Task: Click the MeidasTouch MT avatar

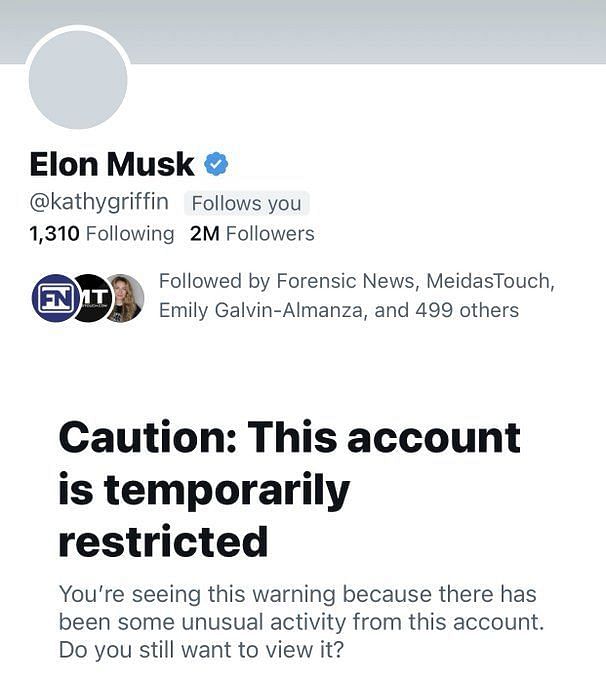Action: 93,298
